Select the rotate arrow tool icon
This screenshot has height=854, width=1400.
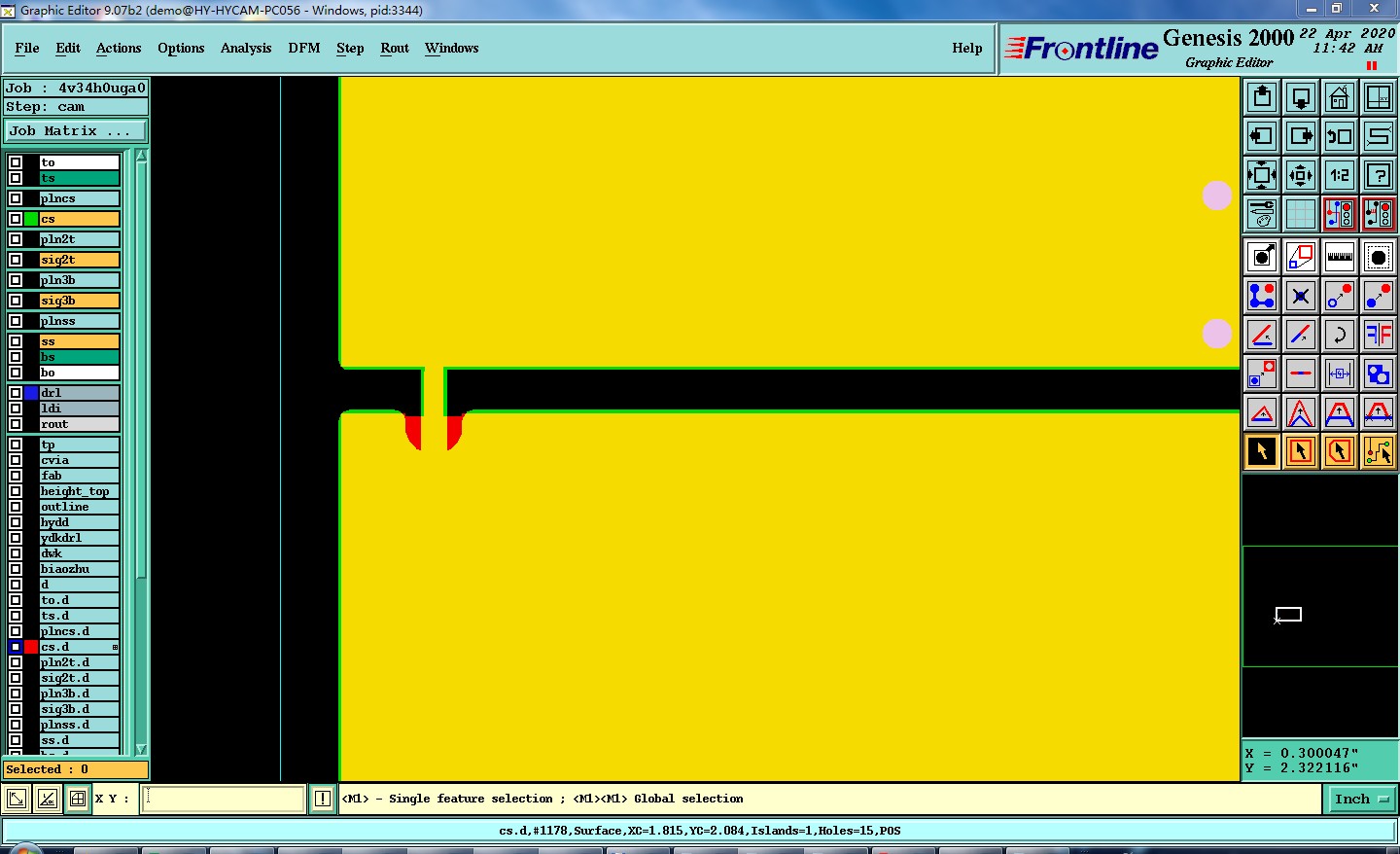tap(1340, 335)
